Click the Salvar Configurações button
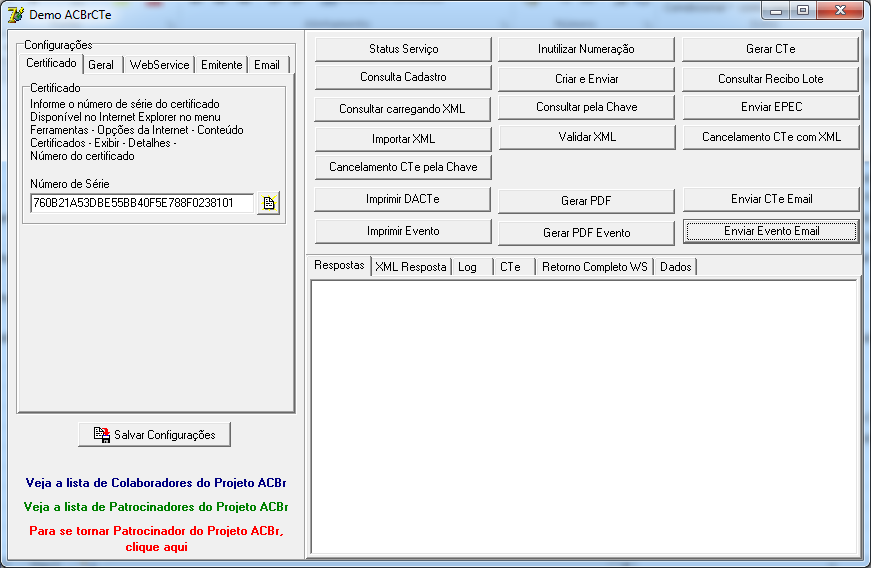871x568 pixels. point(154,435)
